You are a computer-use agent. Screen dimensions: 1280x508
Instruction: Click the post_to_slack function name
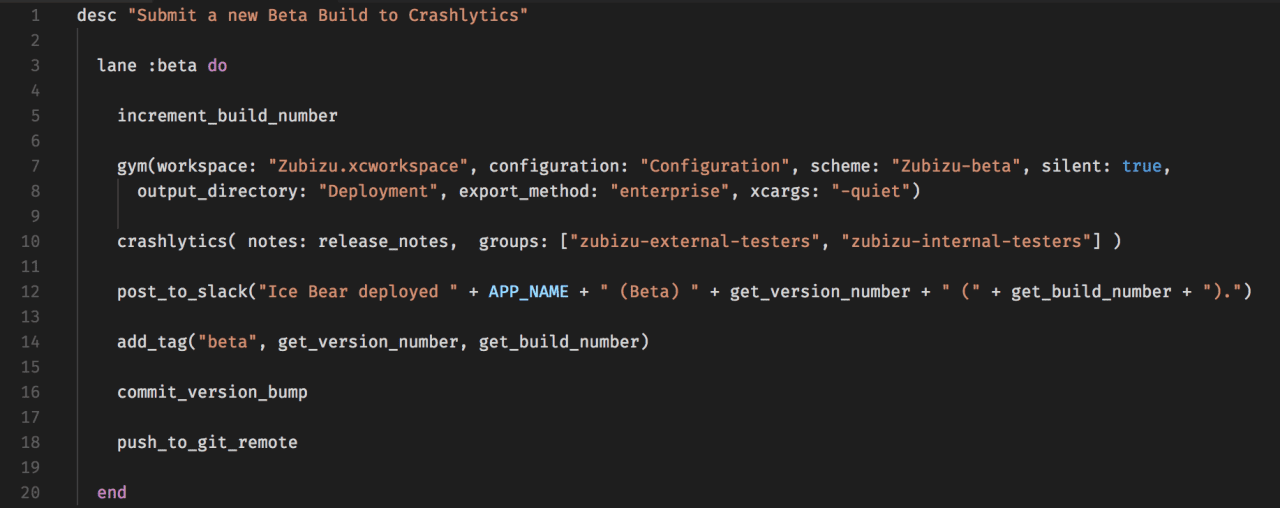tap(182, 292)
